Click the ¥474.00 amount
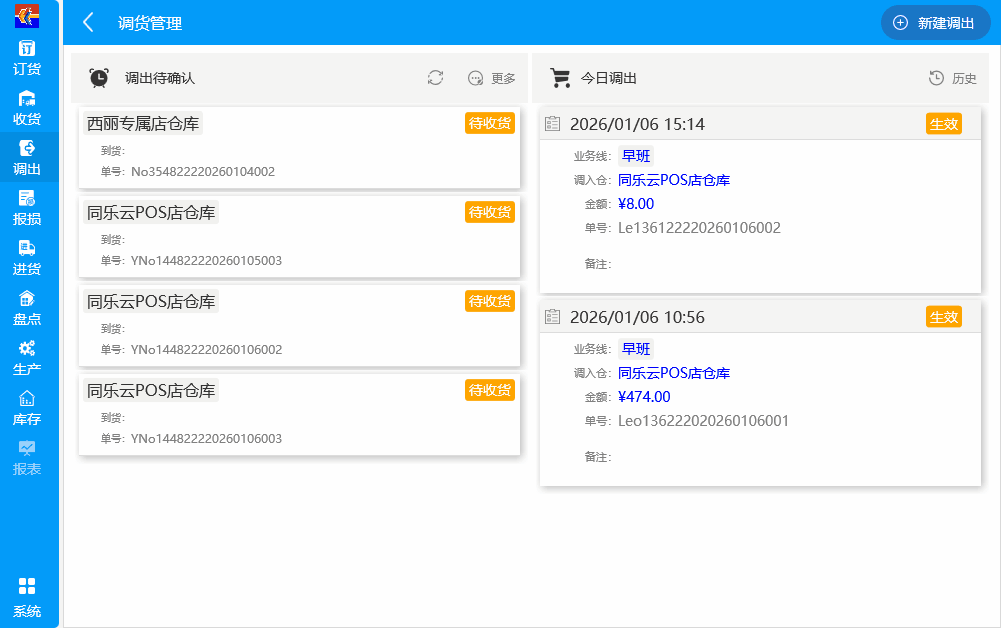Screen dimensions: 1001x628 (644, 397)
